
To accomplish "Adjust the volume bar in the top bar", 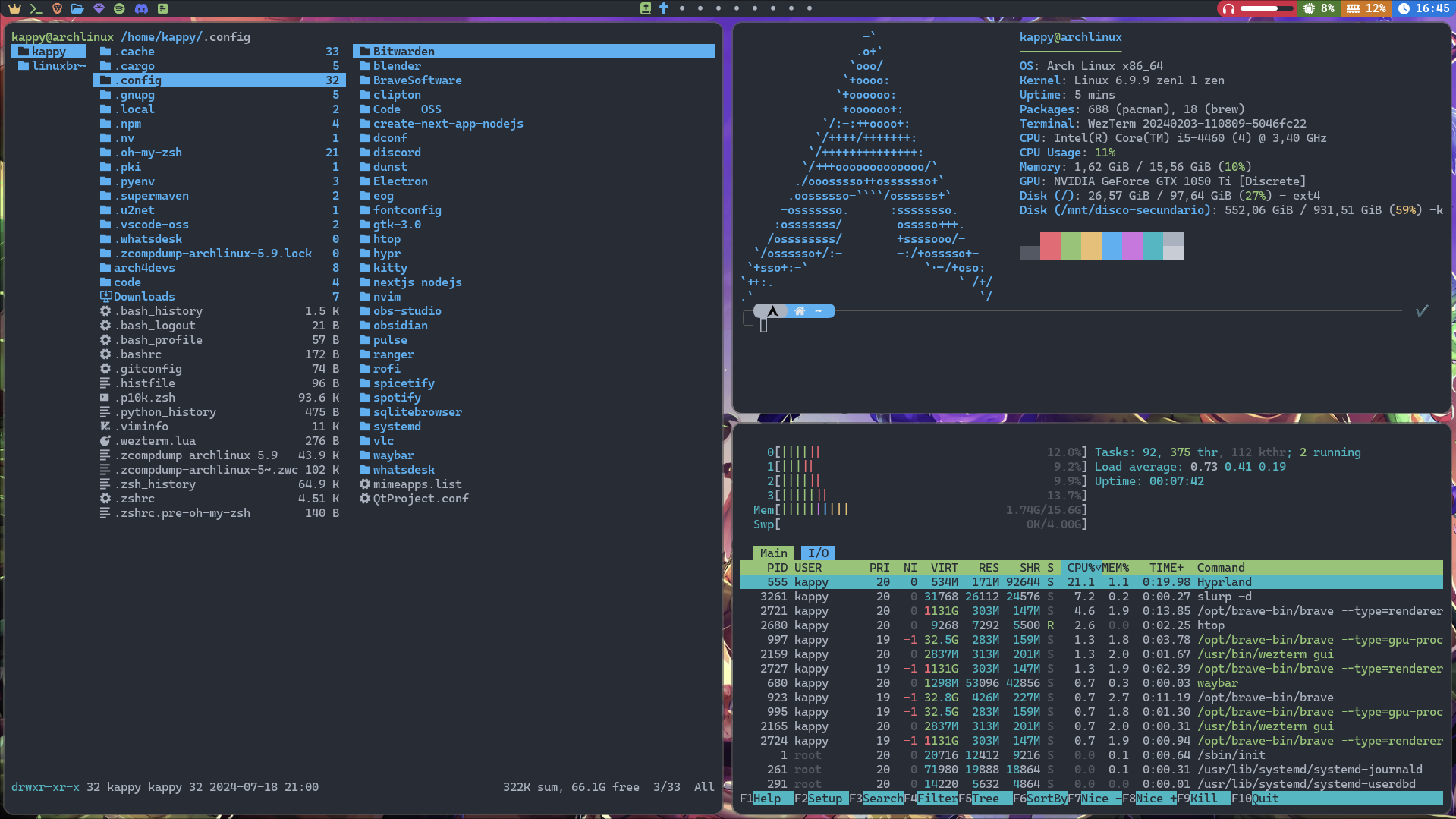I will pyautogui.click(x=1266, y=8).
